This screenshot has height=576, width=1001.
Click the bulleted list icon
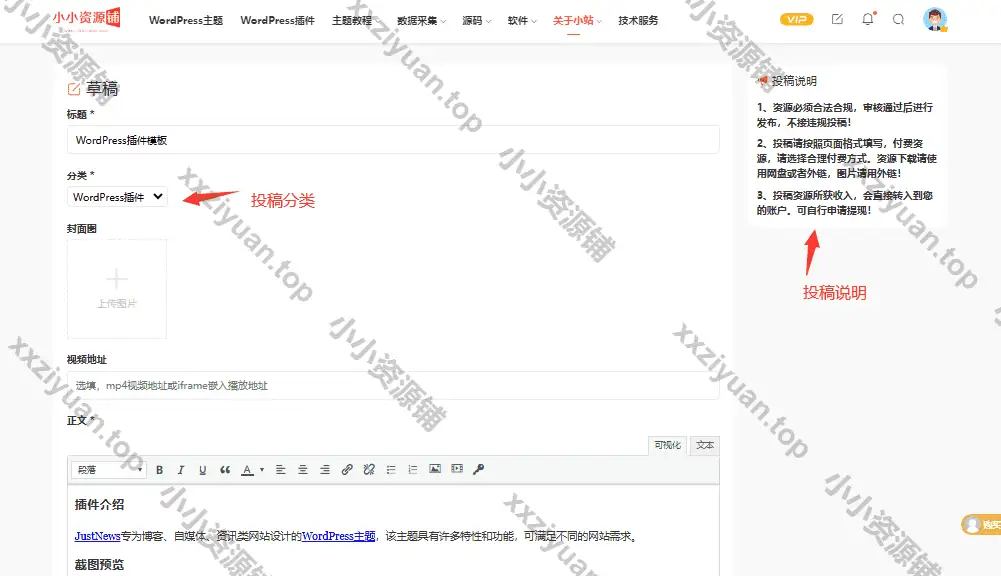click(391, 470)
